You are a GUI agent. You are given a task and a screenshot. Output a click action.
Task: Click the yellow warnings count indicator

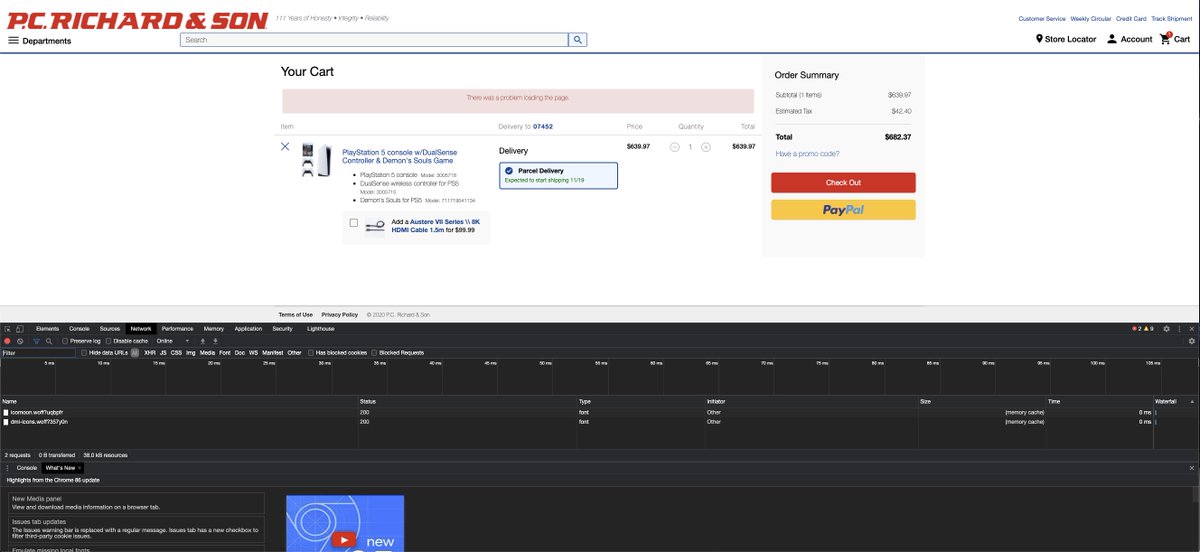[x=1149, y=328]
